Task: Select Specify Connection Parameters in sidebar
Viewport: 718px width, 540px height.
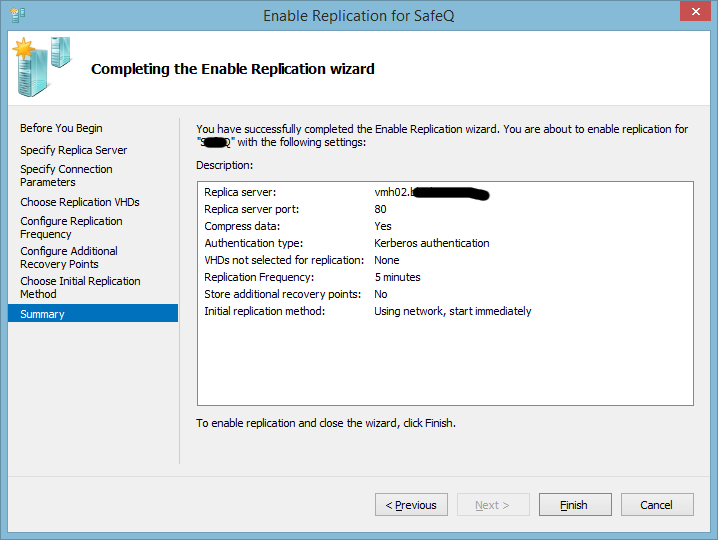Action: 66,176
